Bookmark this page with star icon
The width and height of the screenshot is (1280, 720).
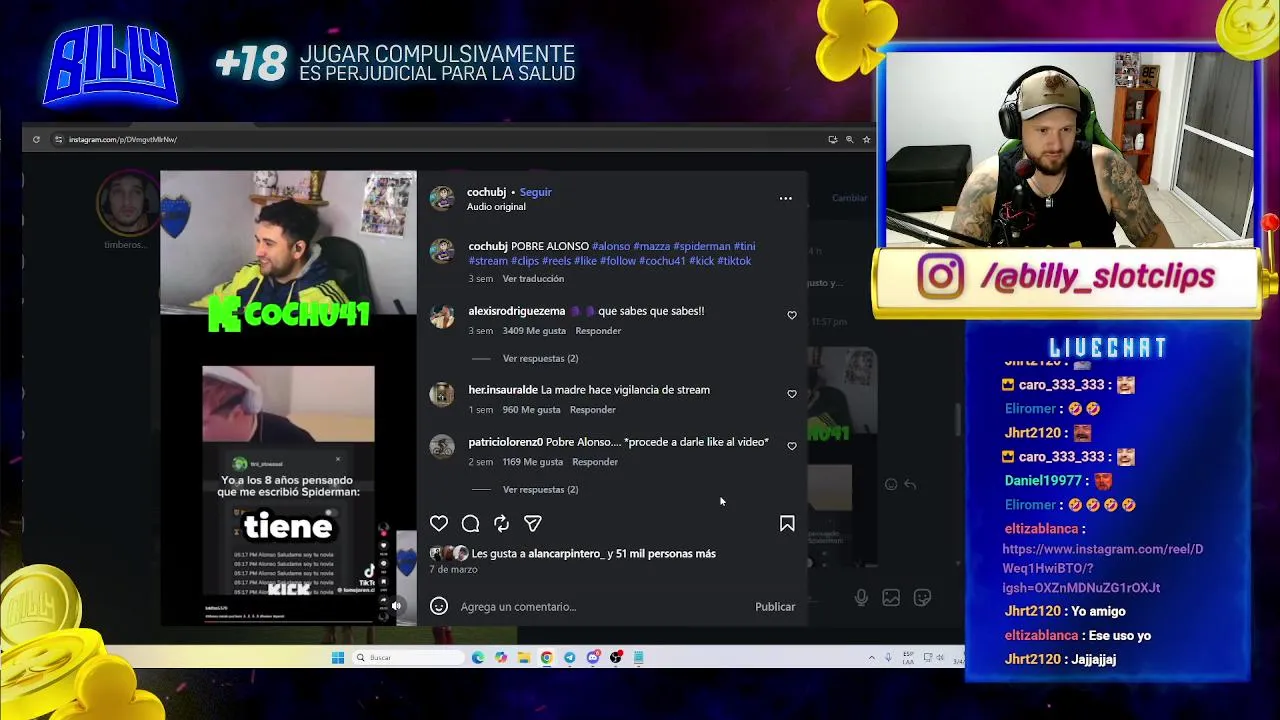coord(866,139)
